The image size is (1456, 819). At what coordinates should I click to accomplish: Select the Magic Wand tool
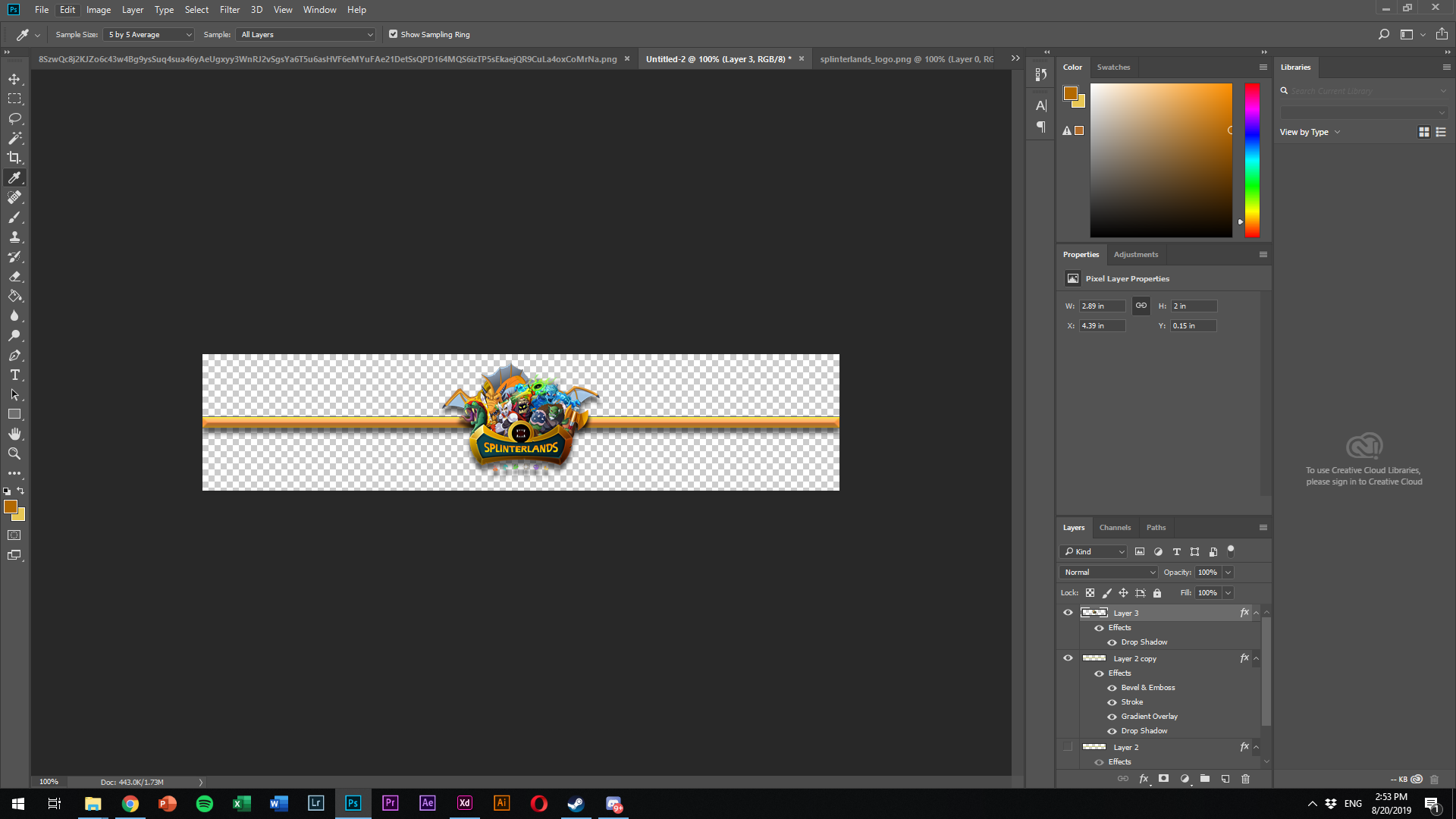14,138
